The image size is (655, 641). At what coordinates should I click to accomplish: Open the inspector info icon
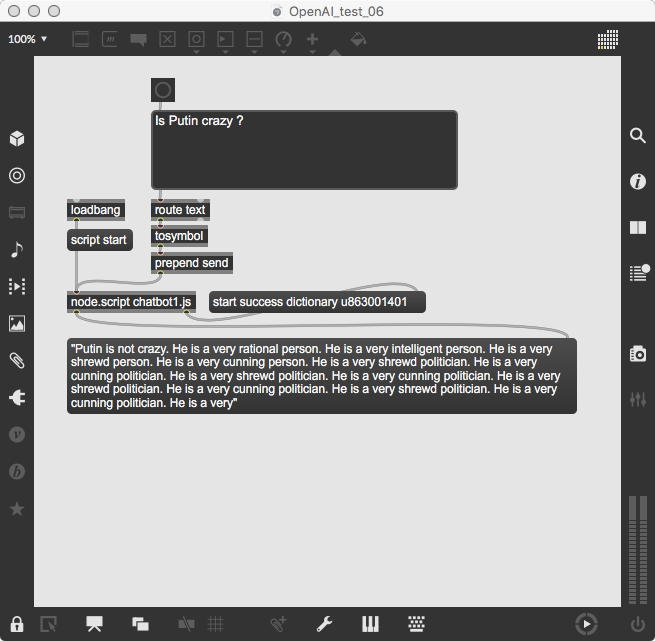click(x=637, y=182)
